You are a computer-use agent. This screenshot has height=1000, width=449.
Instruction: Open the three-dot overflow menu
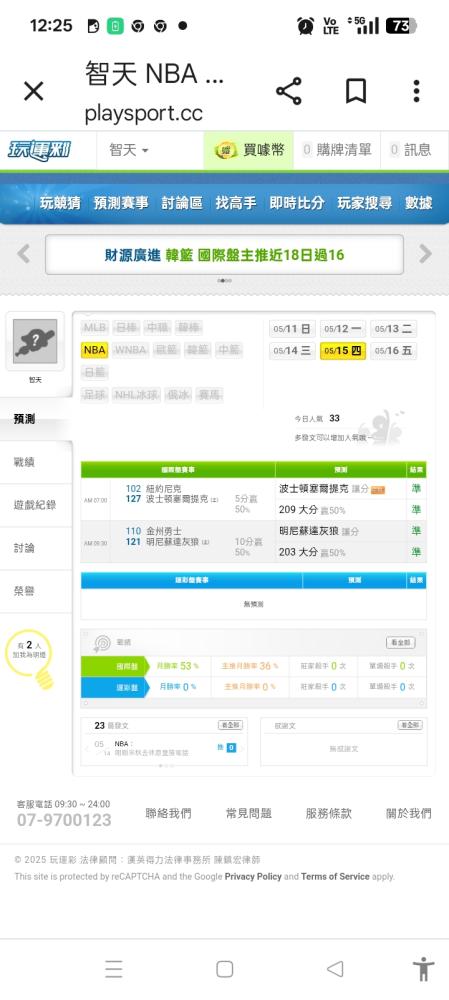point(416,91)
